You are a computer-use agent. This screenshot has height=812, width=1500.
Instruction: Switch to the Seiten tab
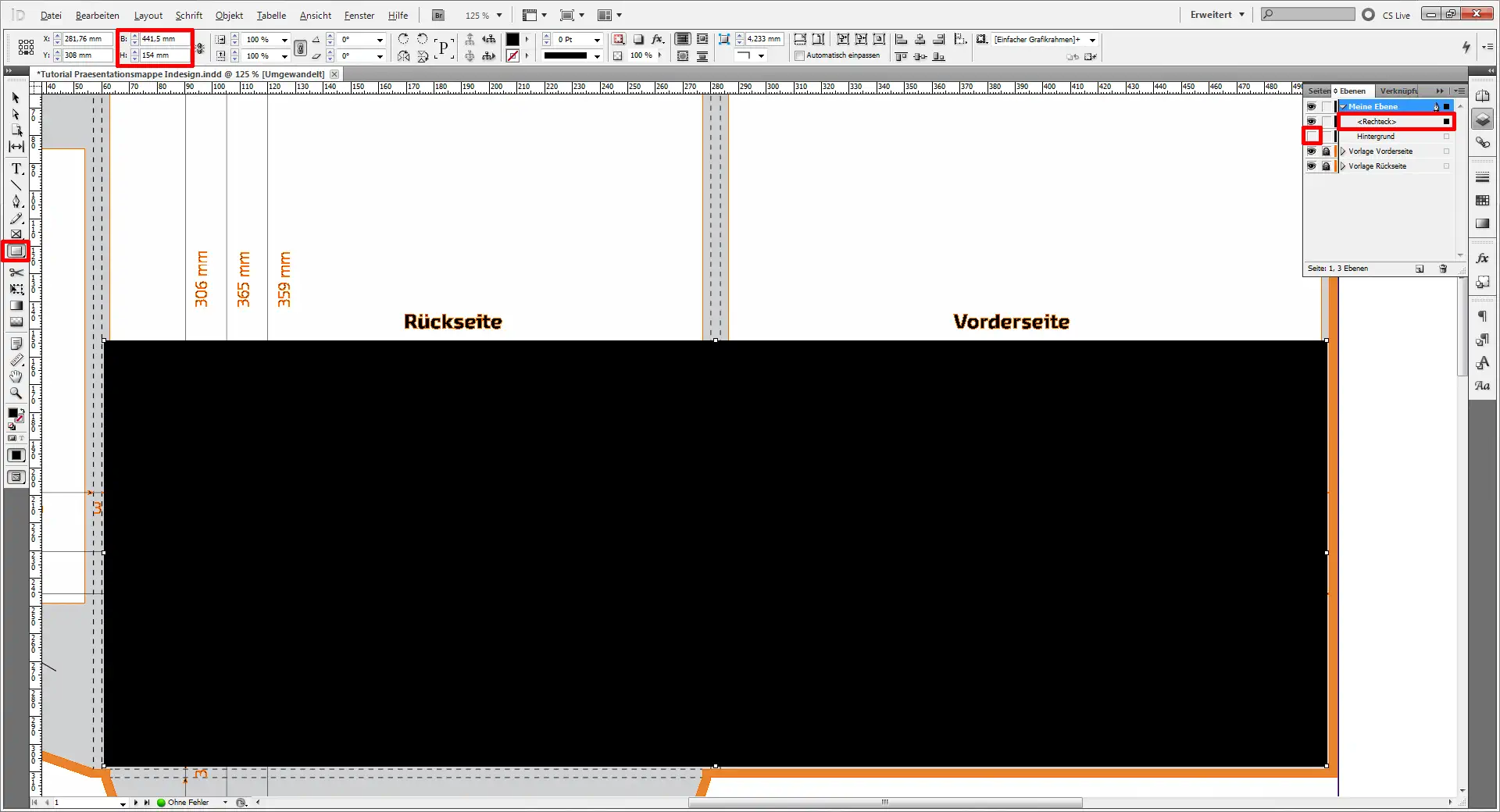(x=1320, y=91)
